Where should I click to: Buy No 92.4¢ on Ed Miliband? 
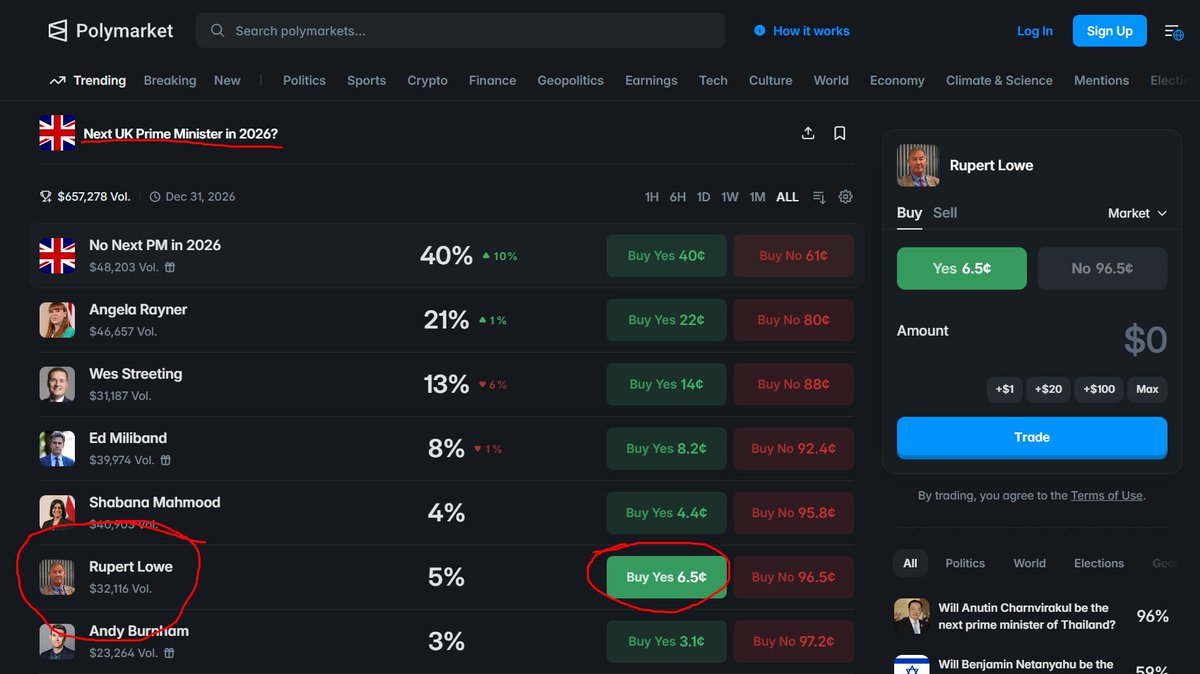point(793,448)
